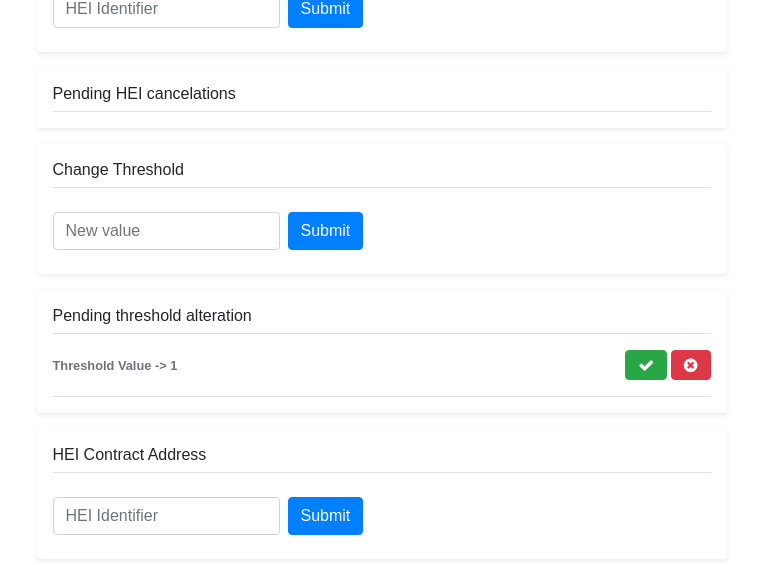Click the white checkmark icon
The height and width of the screenshot is (565, 773).
(645, 365)
